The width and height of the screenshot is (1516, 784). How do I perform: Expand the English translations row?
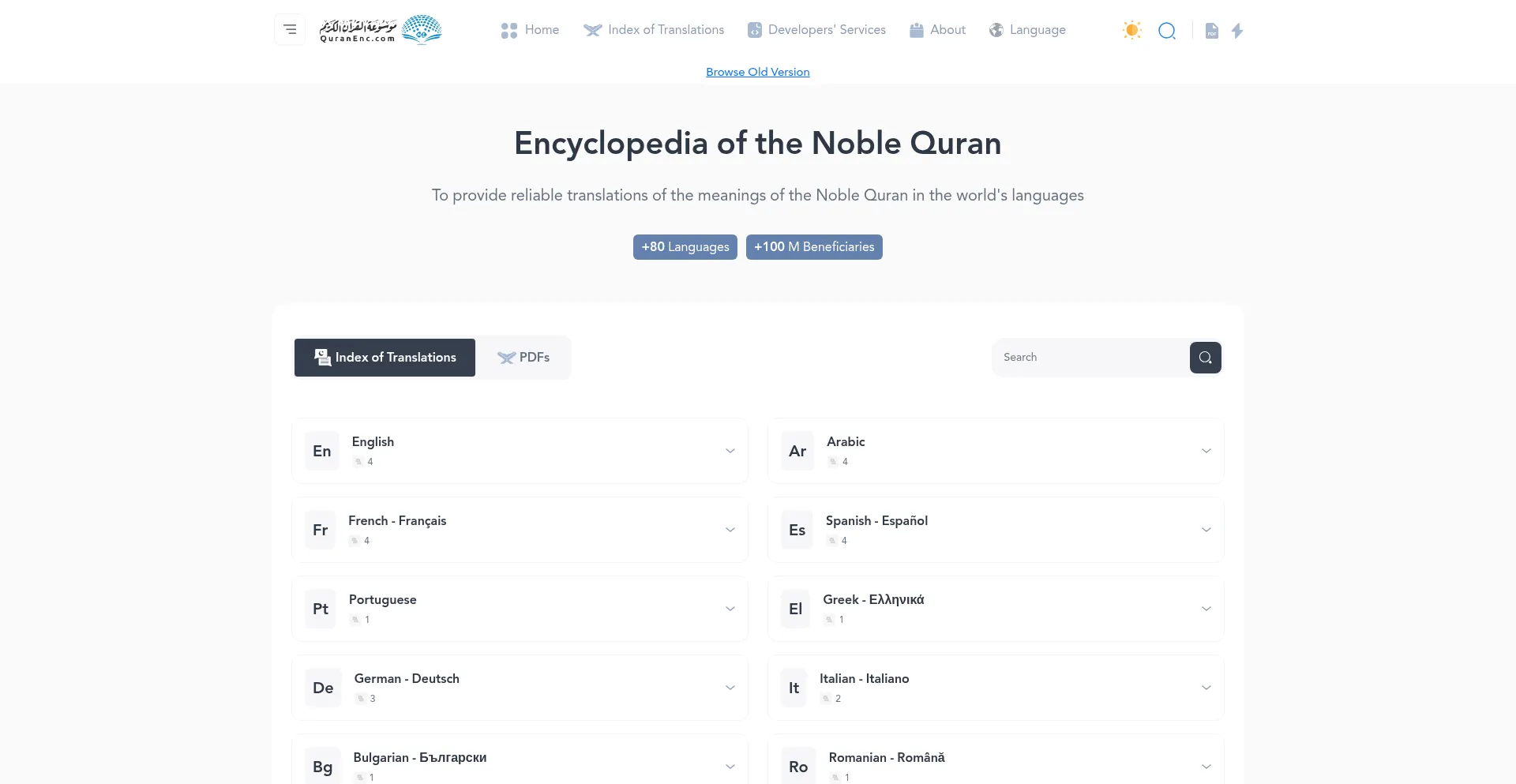tap(730, 451)
